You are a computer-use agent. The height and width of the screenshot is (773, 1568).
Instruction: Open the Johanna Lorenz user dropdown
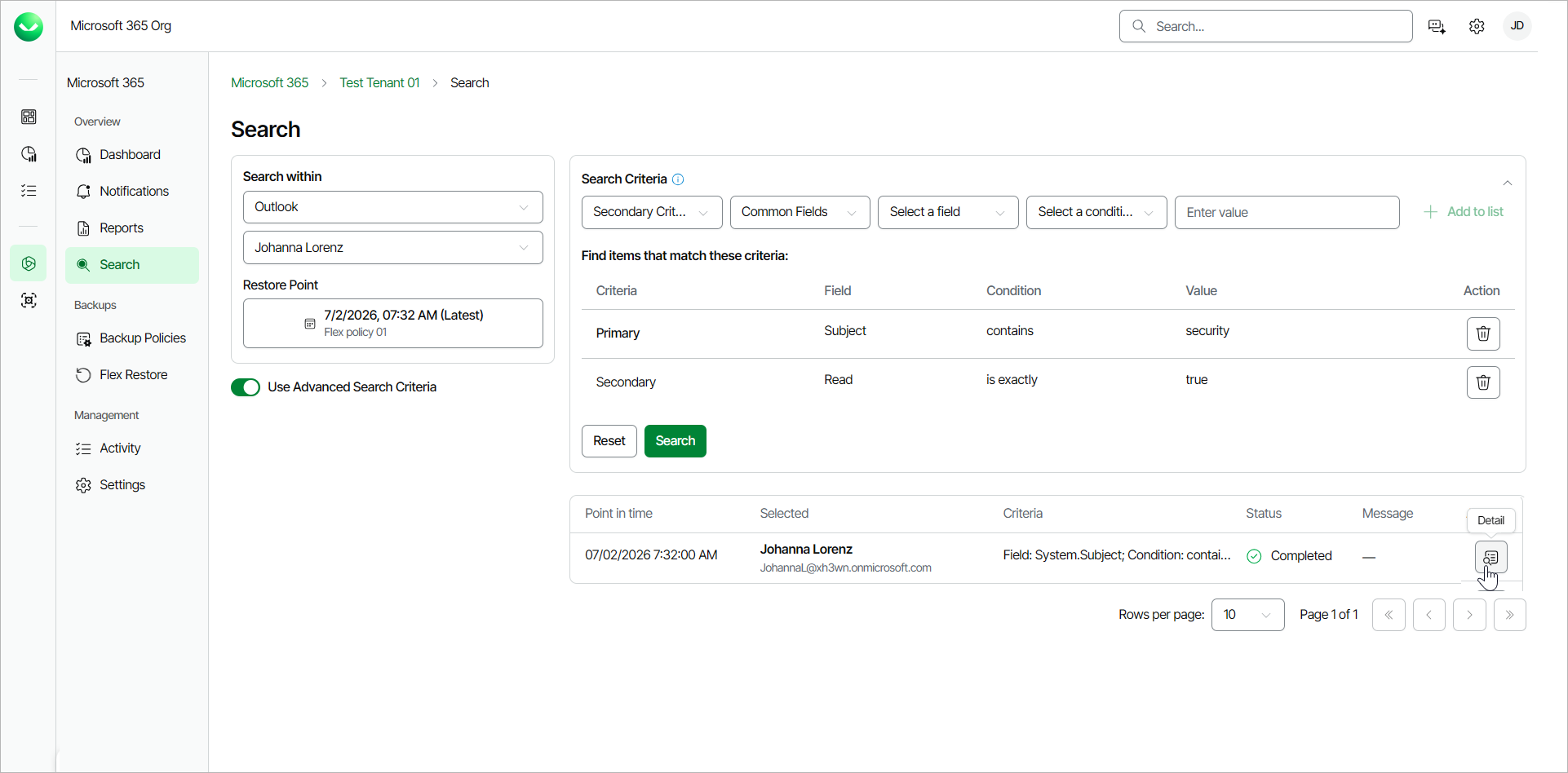pos(392,248)
